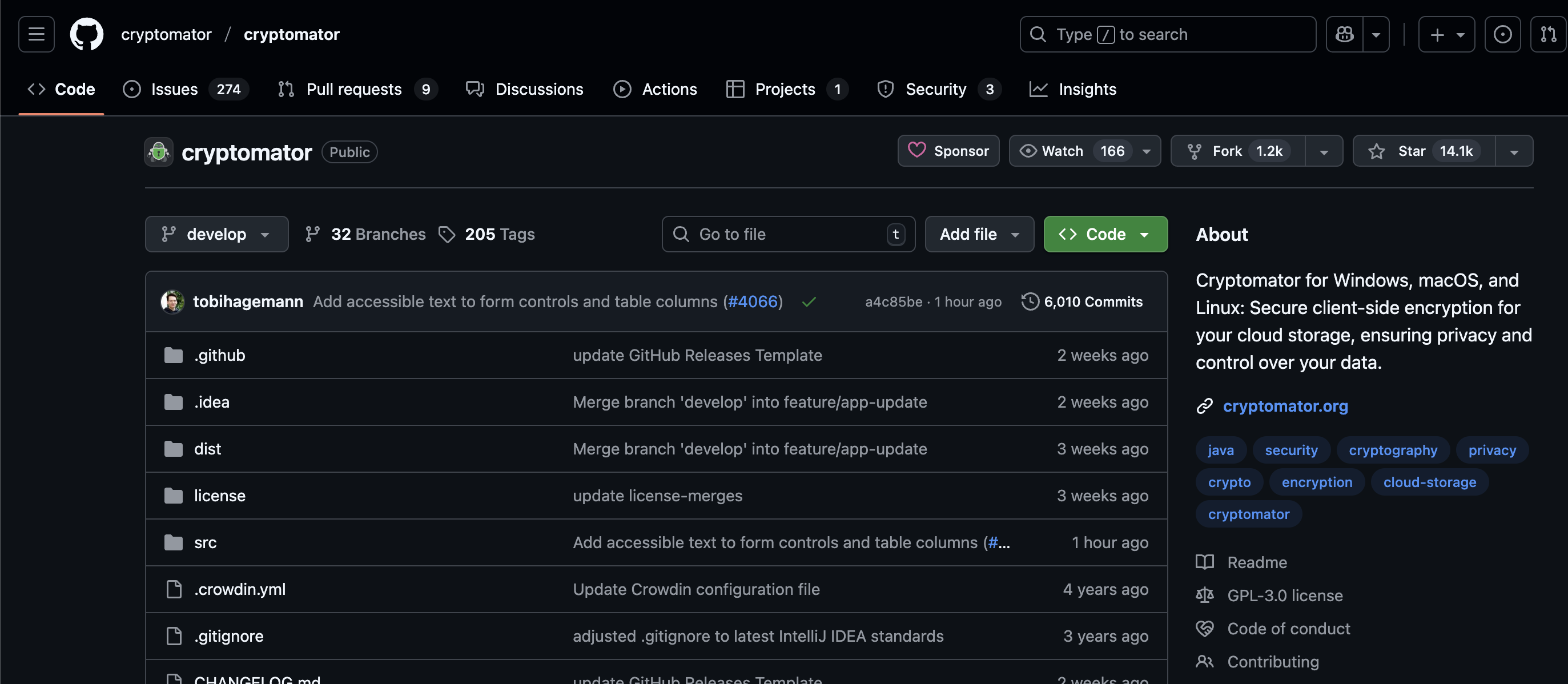The width and height of the screenshot is (1568, 684).
Task: Open pull requests icon in top-right header
Action: (1548, 34)
